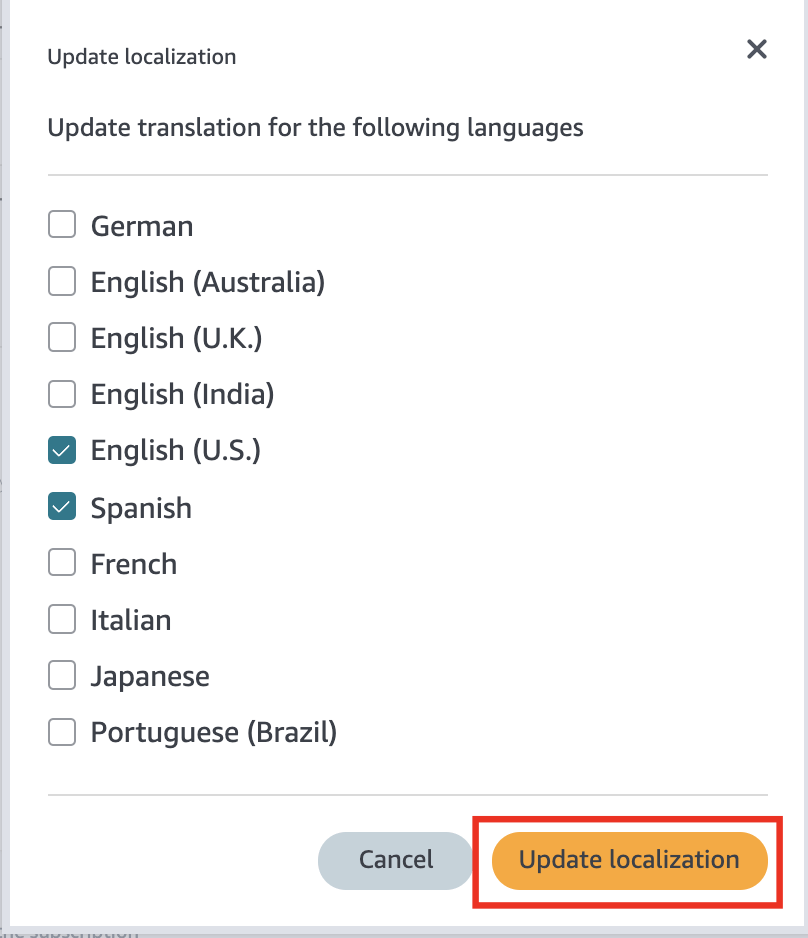Screen dimensions: 808x938
Task: Select the French language label
Action: [133, 563]
